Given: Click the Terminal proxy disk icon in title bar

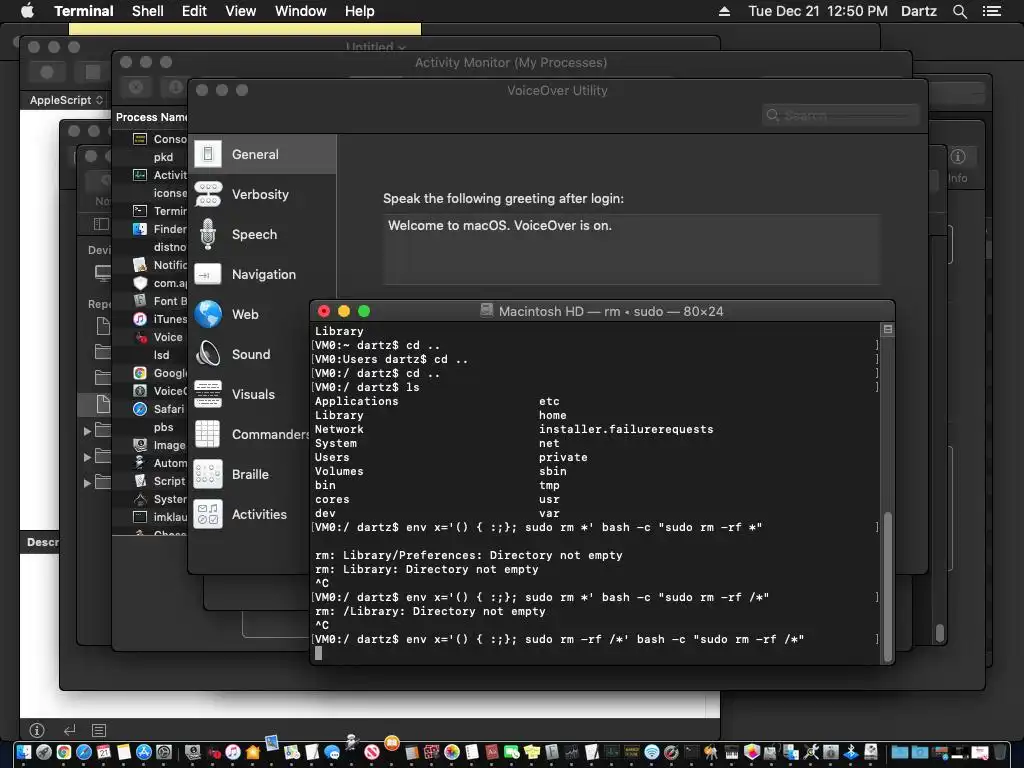Looking at the screenshot, I should point(487,311).
